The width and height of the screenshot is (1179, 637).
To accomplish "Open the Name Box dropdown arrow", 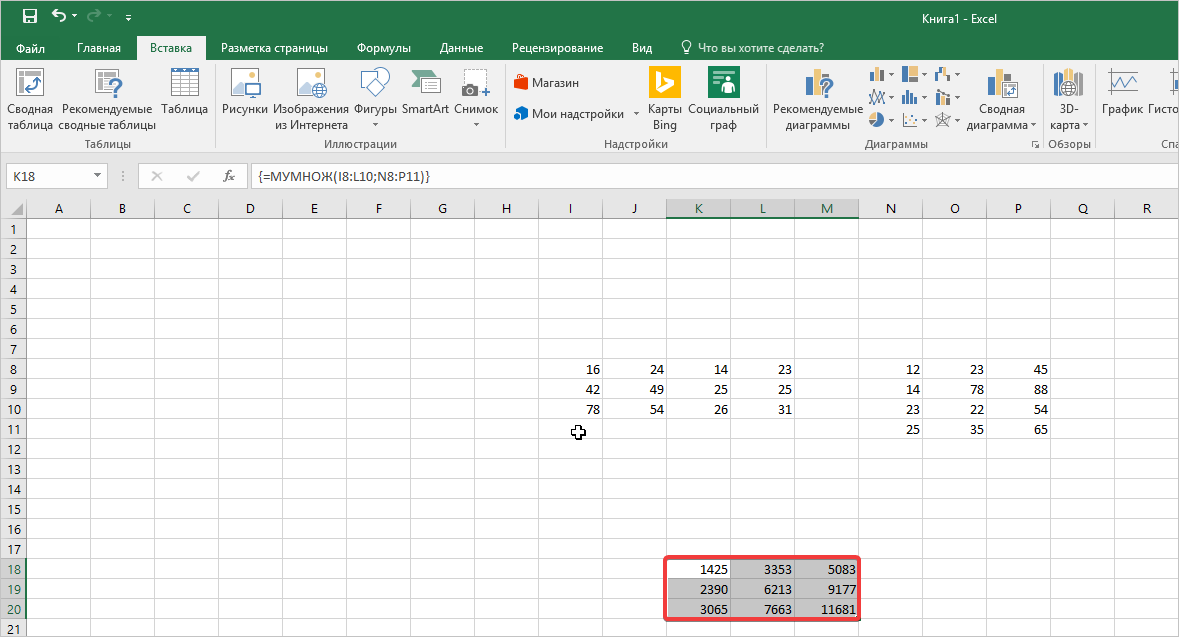I will (97, 176).
